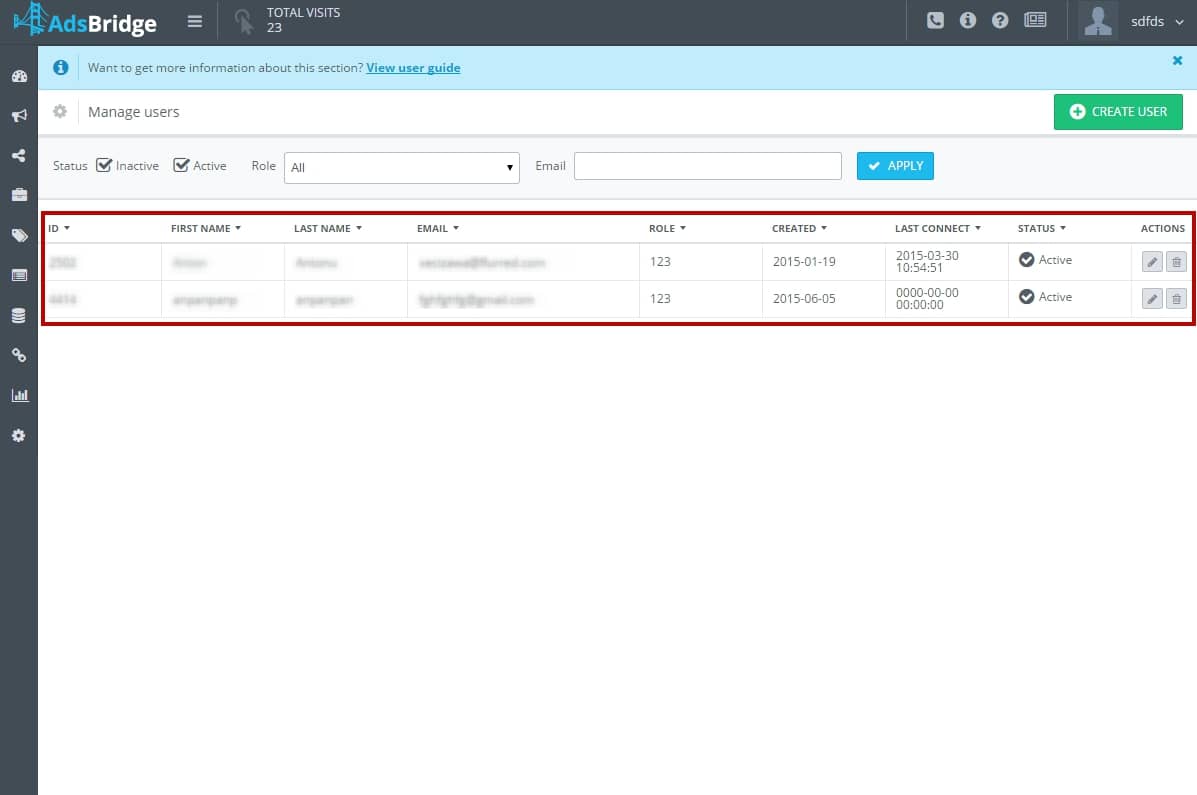Open the bar chart statistics sidebar icon
The width and height of the screenshot is (1197, 795).
[19, 396]
